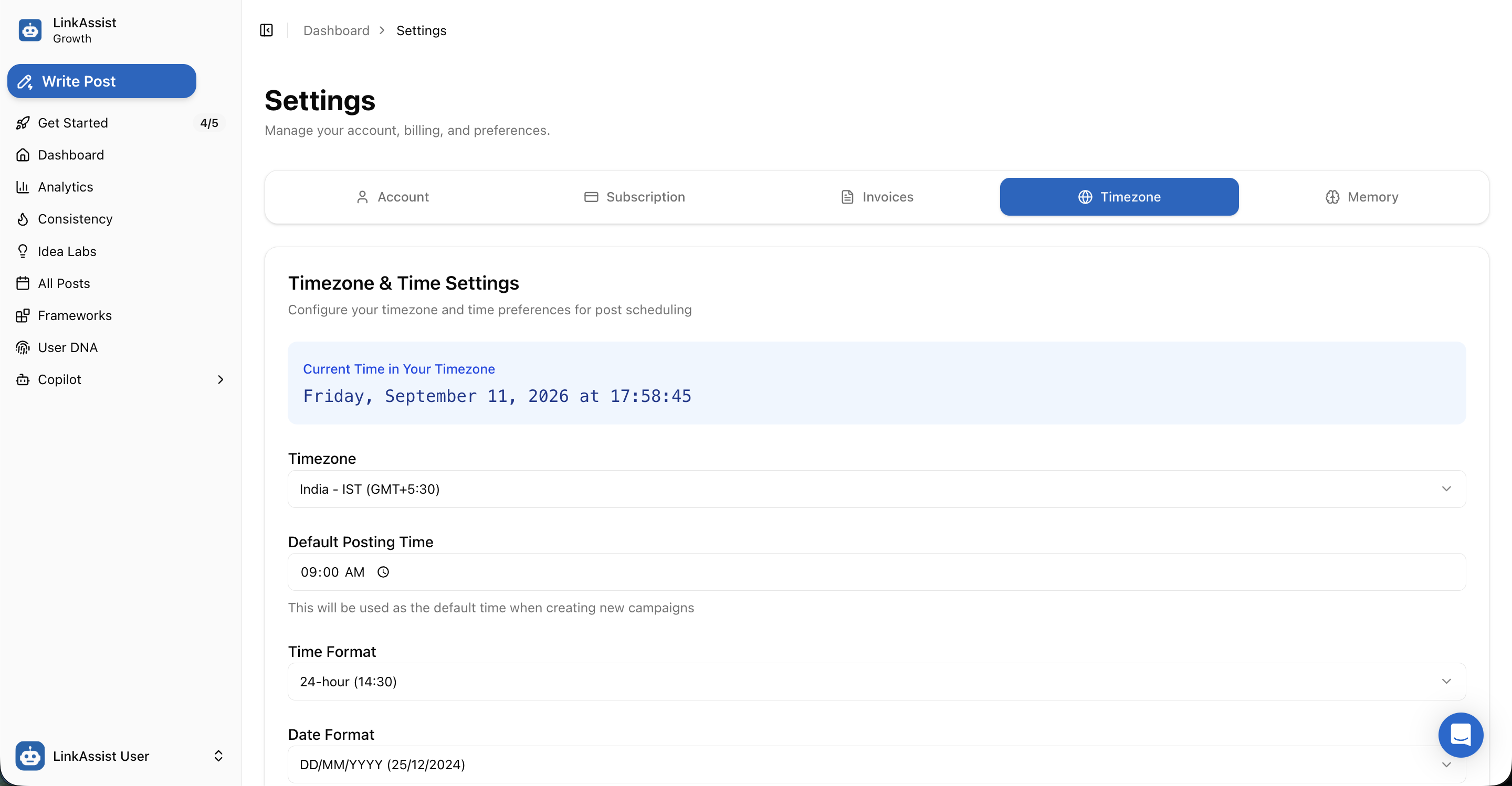The width and height of the screenshot is (1512, 786).
Task: Click the current time display text
Action: [x=497, y=396]
